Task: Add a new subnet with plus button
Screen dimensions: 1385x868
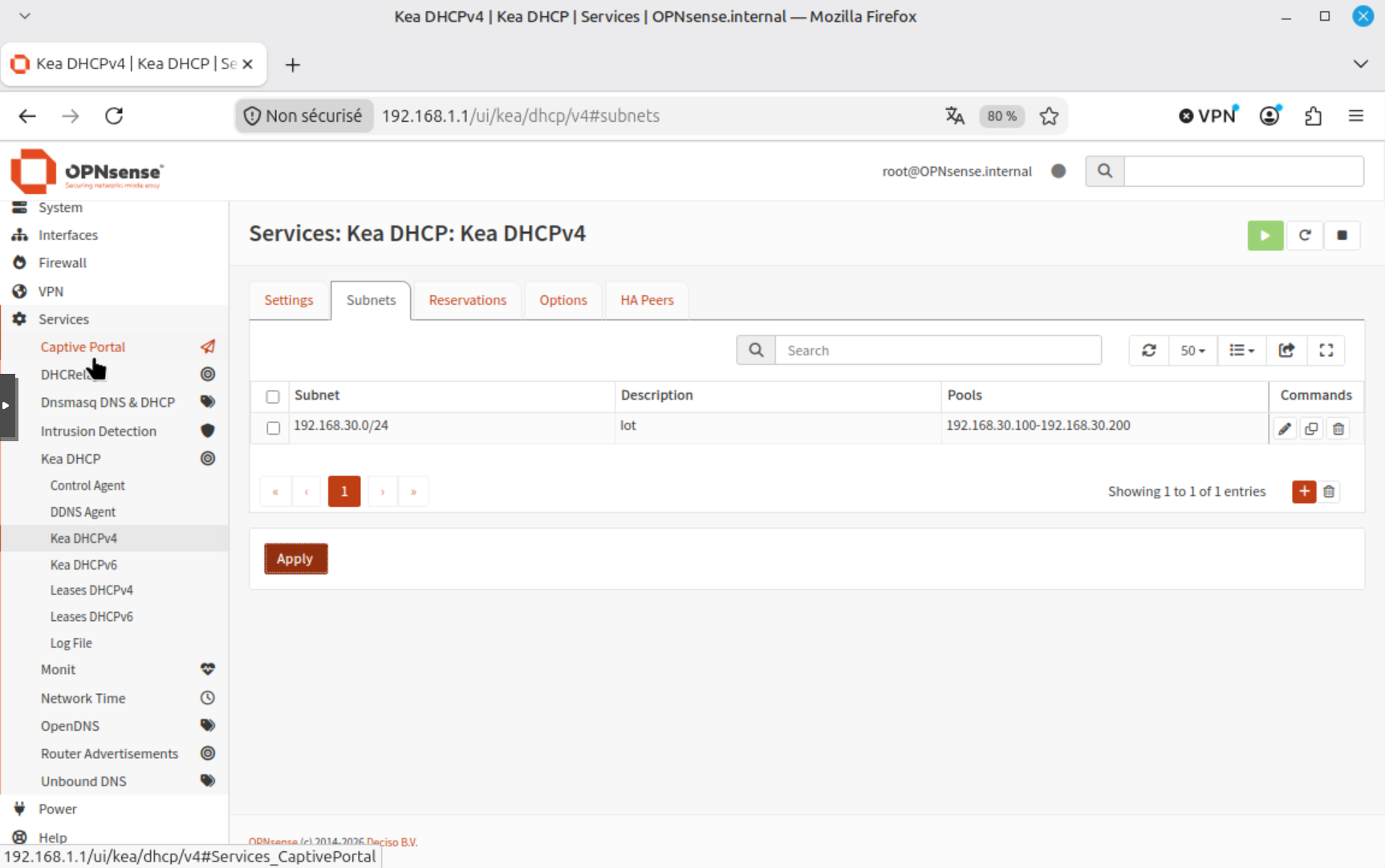Action: pos(1304,491)
